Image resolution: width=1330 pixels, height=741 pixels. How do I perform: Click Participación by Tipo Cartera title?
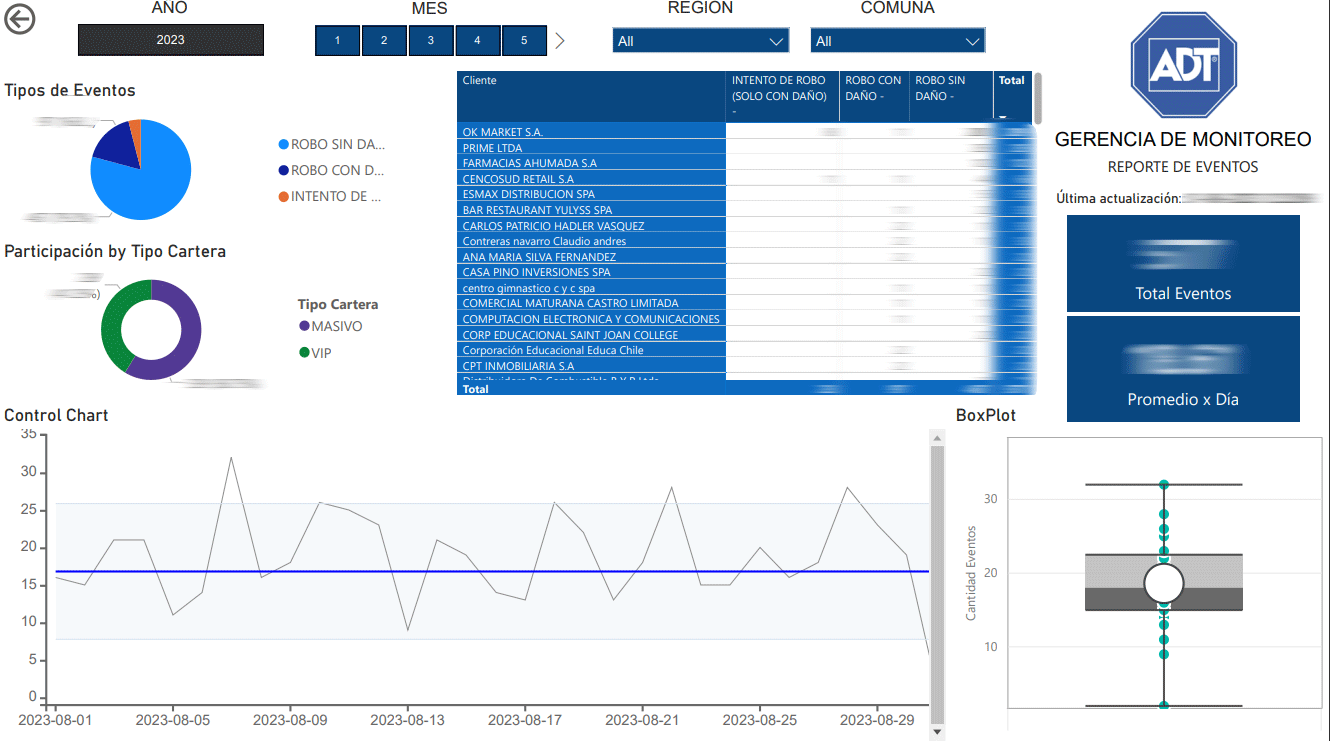click(115, 251)
